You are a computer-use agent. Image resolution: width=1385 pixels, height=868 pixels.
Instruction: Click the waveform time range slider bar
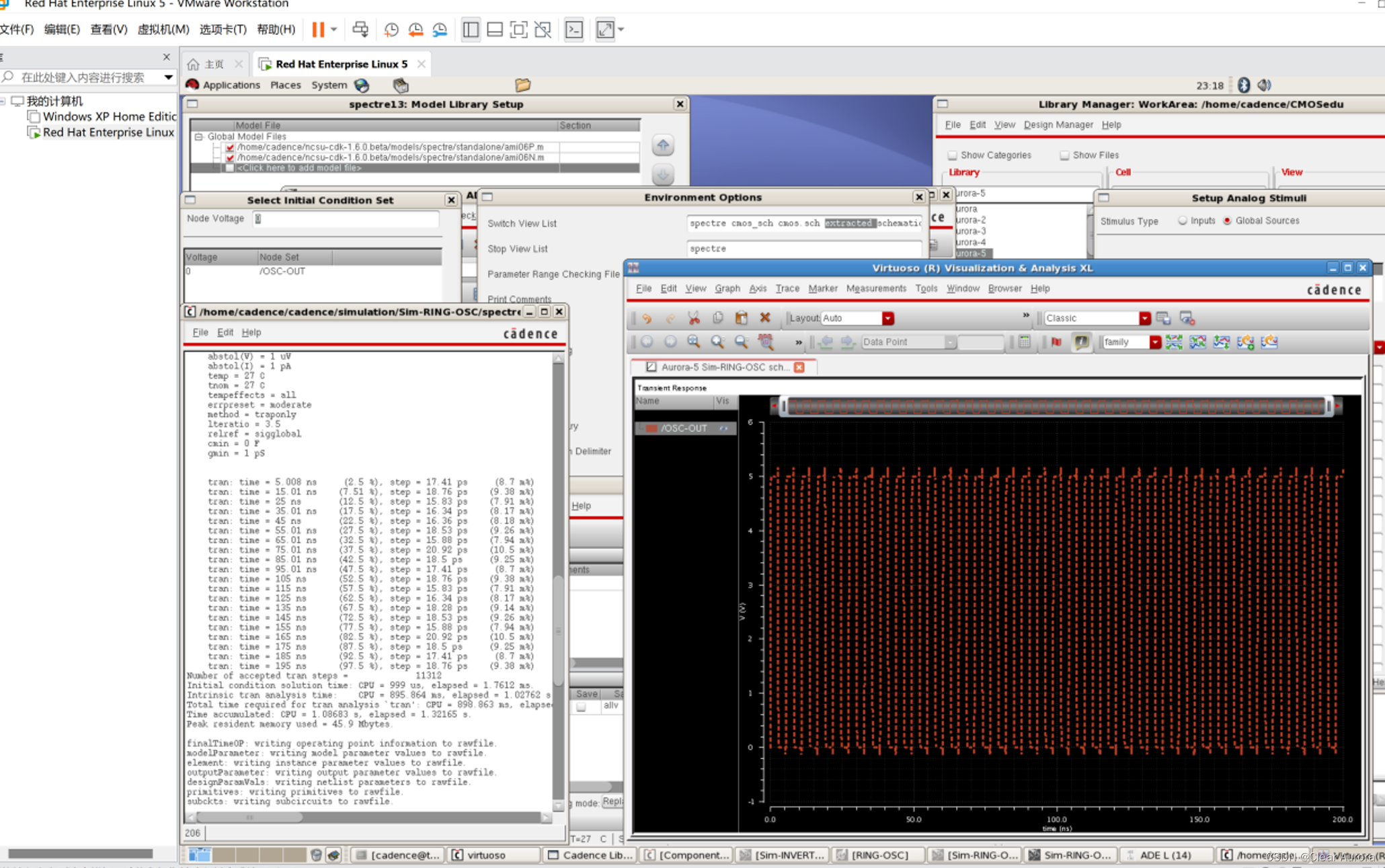pos(1056,405)
